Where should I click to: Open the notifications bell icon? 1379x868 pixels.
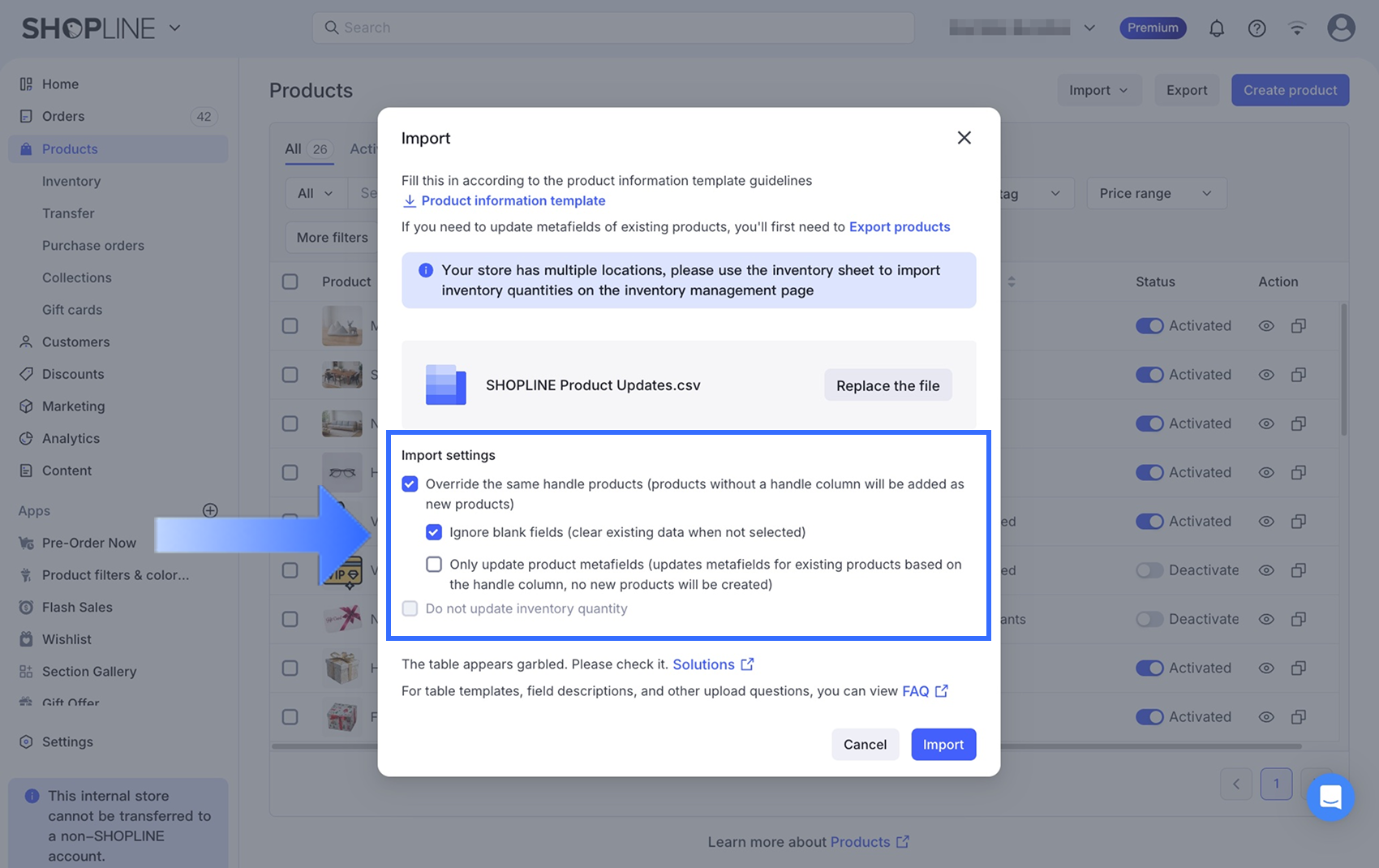coord(1216,28)
